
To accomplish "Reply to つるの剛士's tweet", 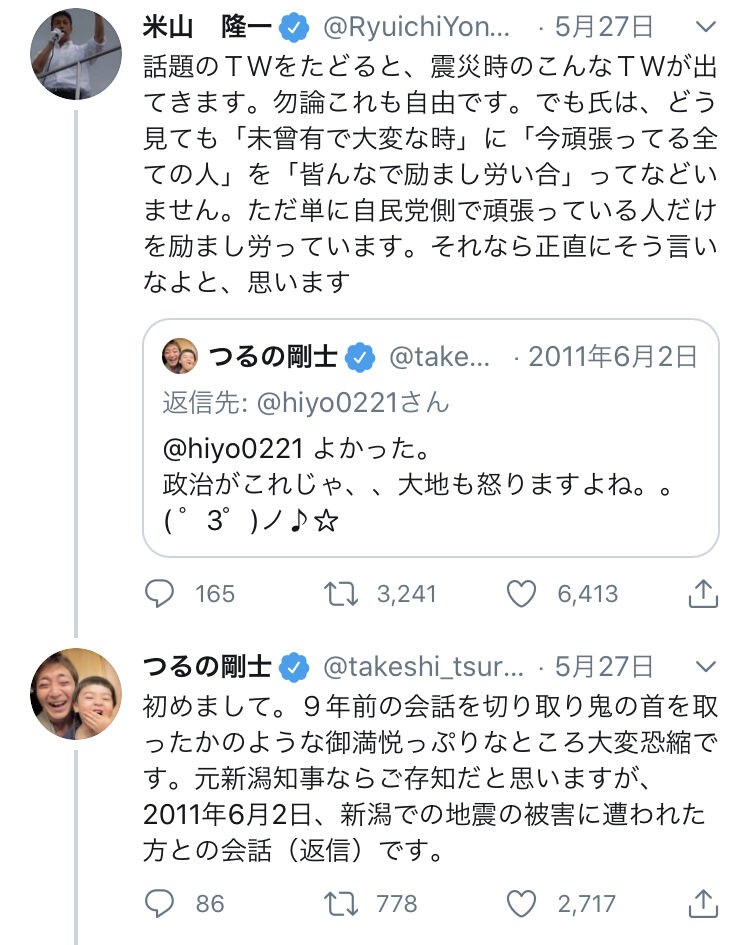I will (161, 904).
